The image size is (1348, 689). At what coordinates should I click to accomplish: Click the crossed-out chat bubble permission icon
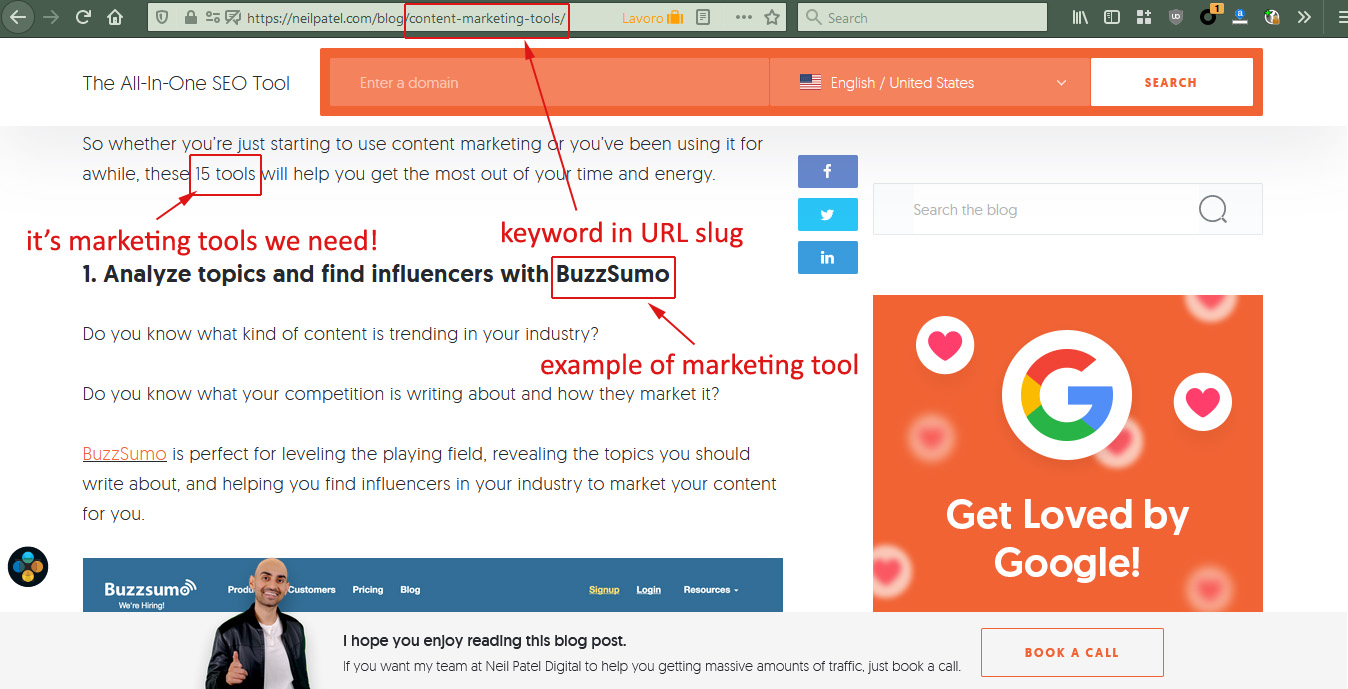[233, 17]
